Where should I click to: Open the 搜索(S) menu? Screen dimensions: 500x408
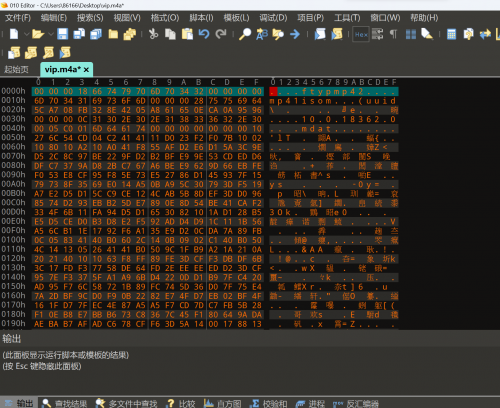(90, 18)
